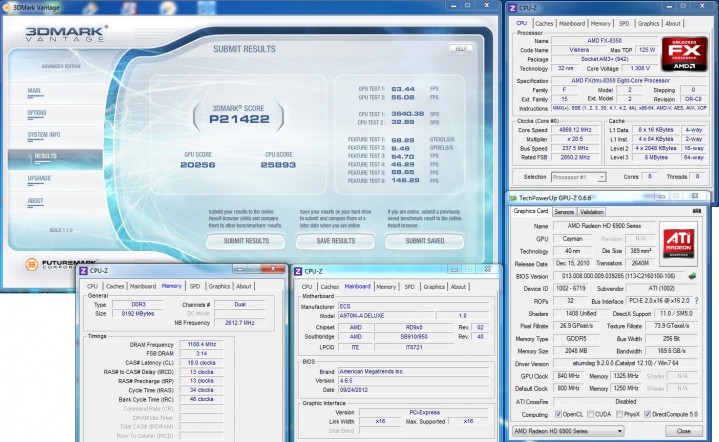
Task: Switch to CPU tab in CPU-Z Memory window
Action: coord(92,286)
